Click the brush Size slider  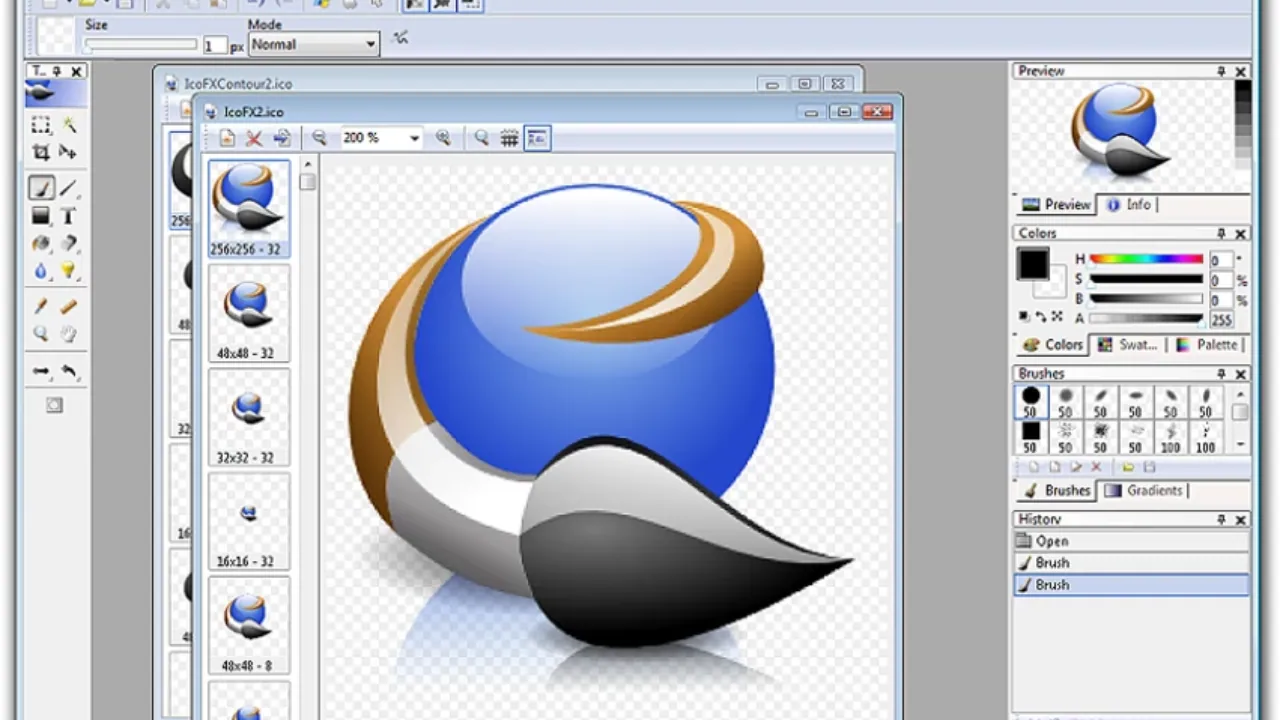click(140, 45)
